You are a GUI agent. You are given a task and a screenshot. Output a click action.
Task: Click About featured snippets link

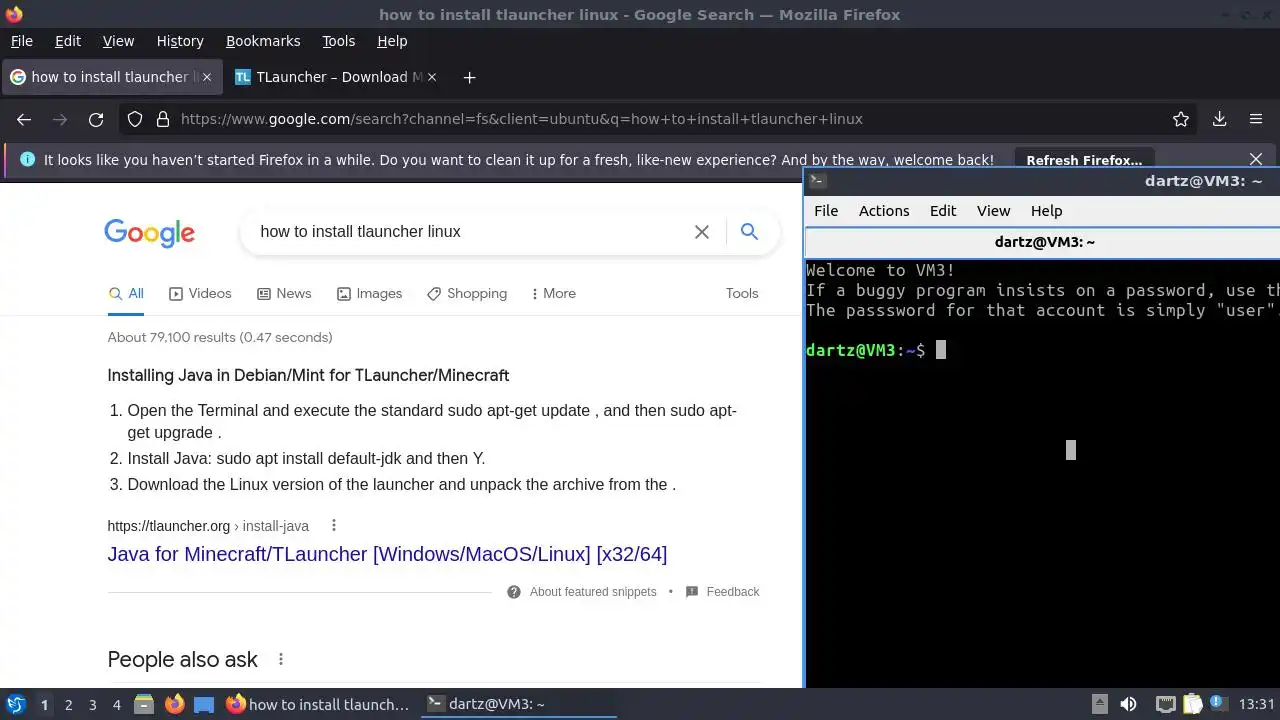pos(593,592)
